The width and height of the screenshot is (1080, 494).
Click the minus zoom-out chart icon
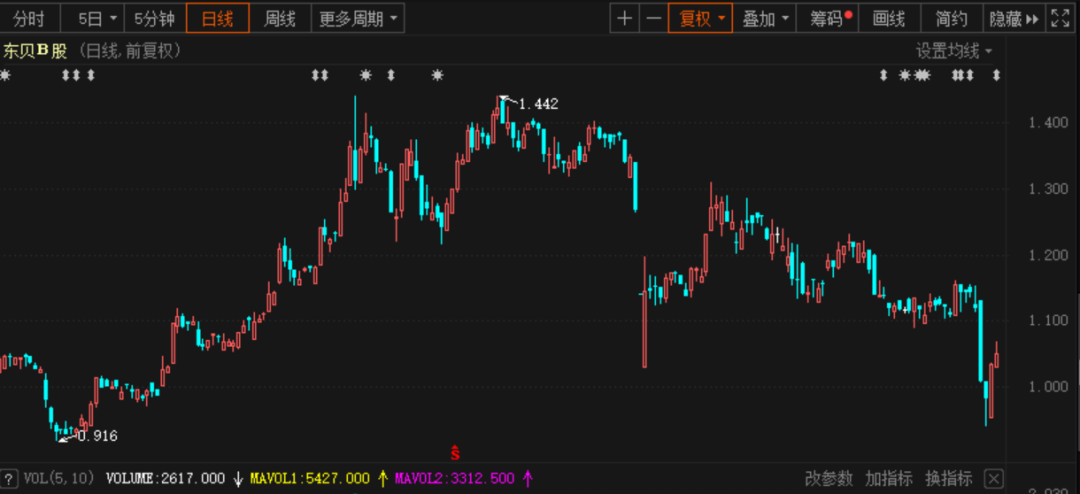click(x=653, y=18)
